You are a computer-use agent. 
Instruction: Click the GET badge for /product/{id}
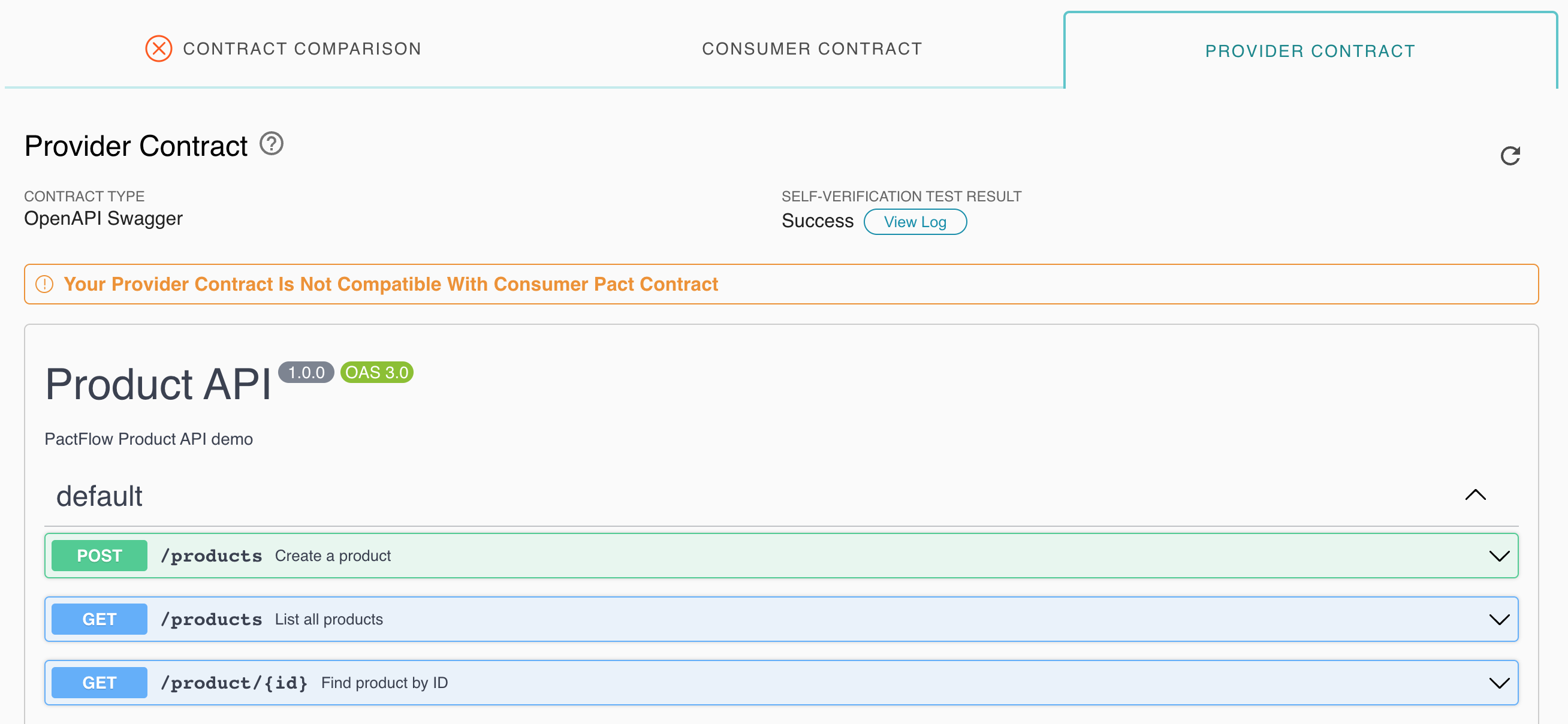99,682
